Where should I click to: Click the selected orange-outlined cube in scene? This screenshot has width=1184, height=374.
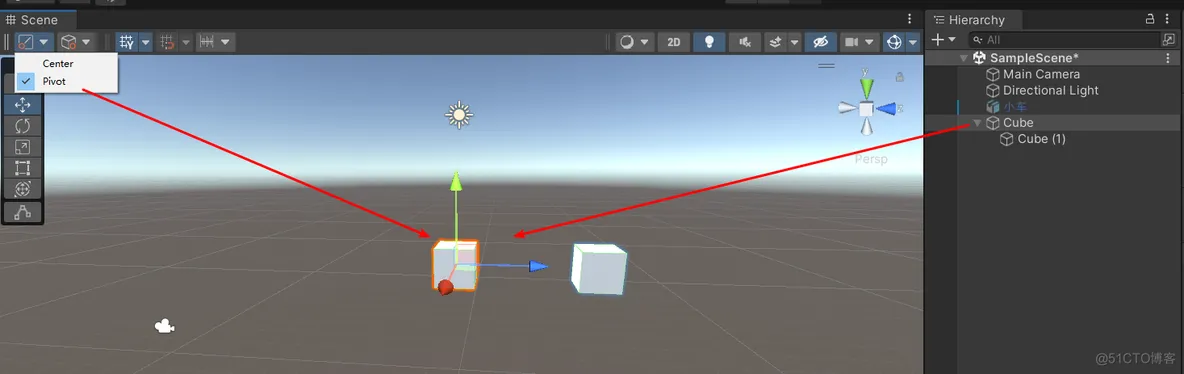click(455, 266)
